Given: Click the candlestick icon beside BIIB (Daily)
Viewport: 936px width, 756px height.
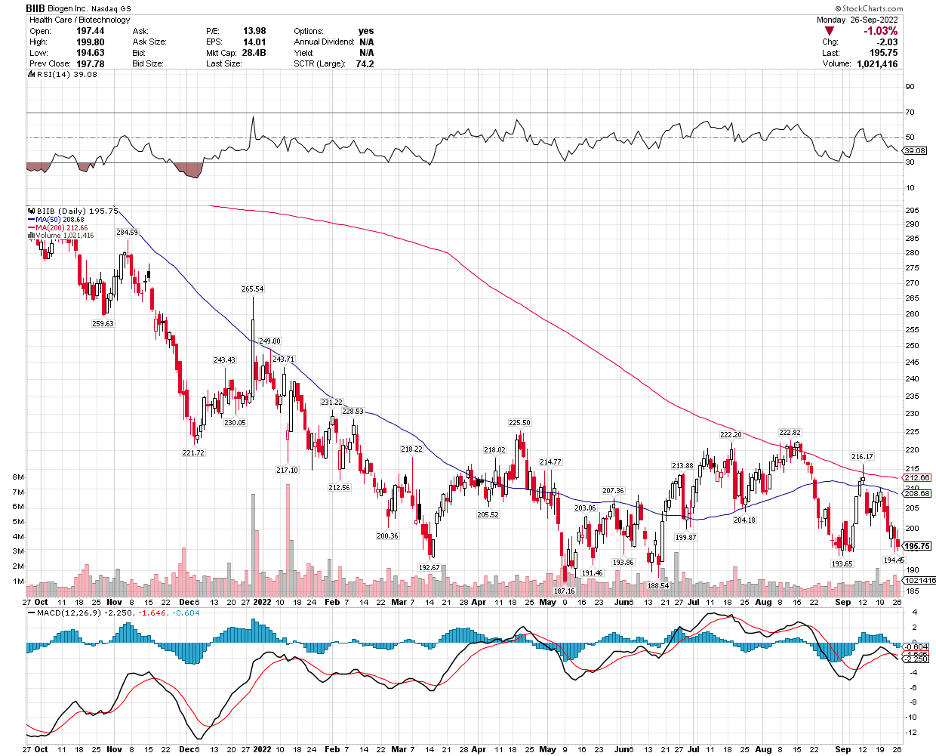Looking at the screenshot, I should [x=31, y=211].
